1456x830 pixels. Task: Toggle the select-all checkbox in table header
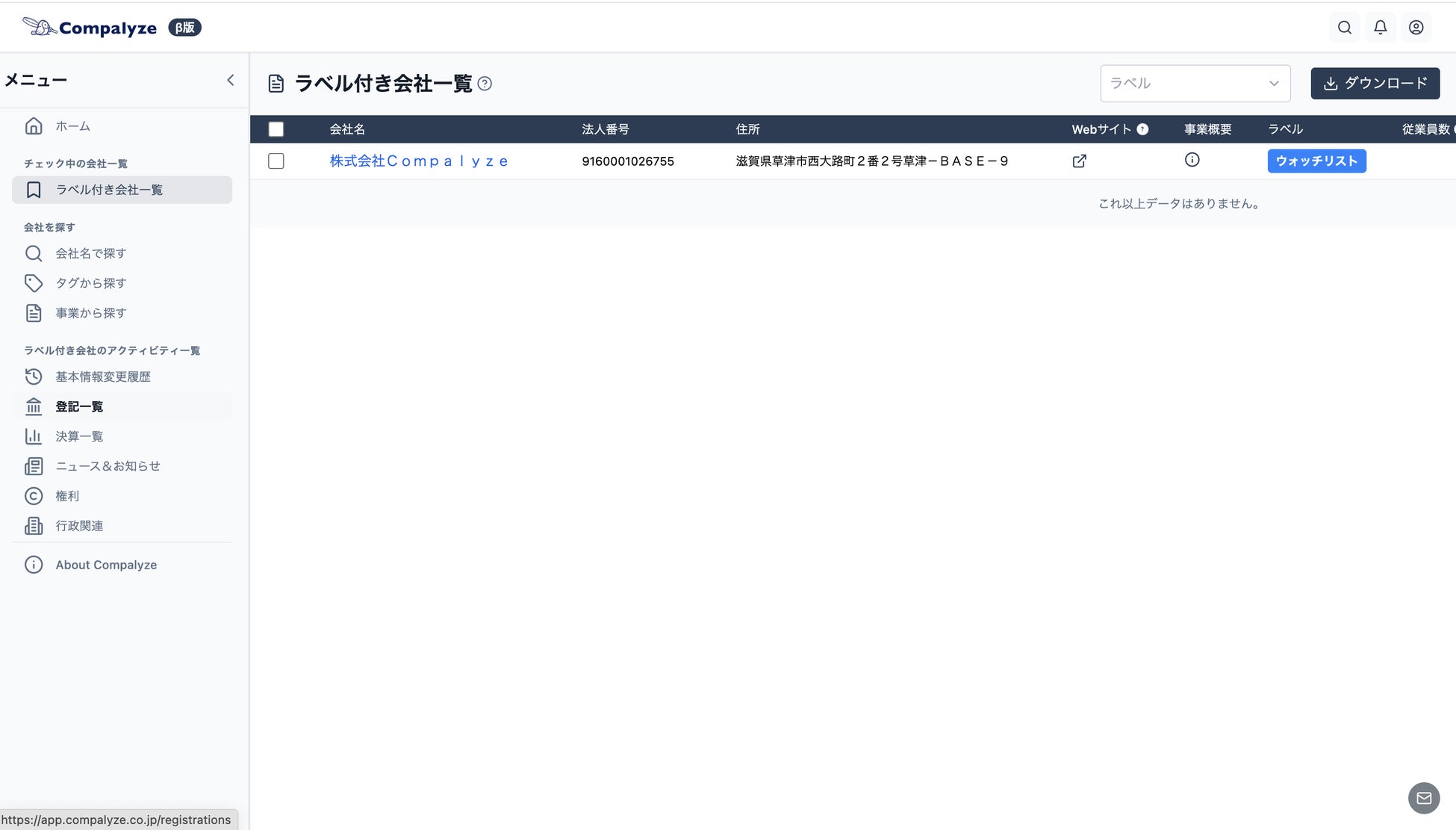click(276, 129)
